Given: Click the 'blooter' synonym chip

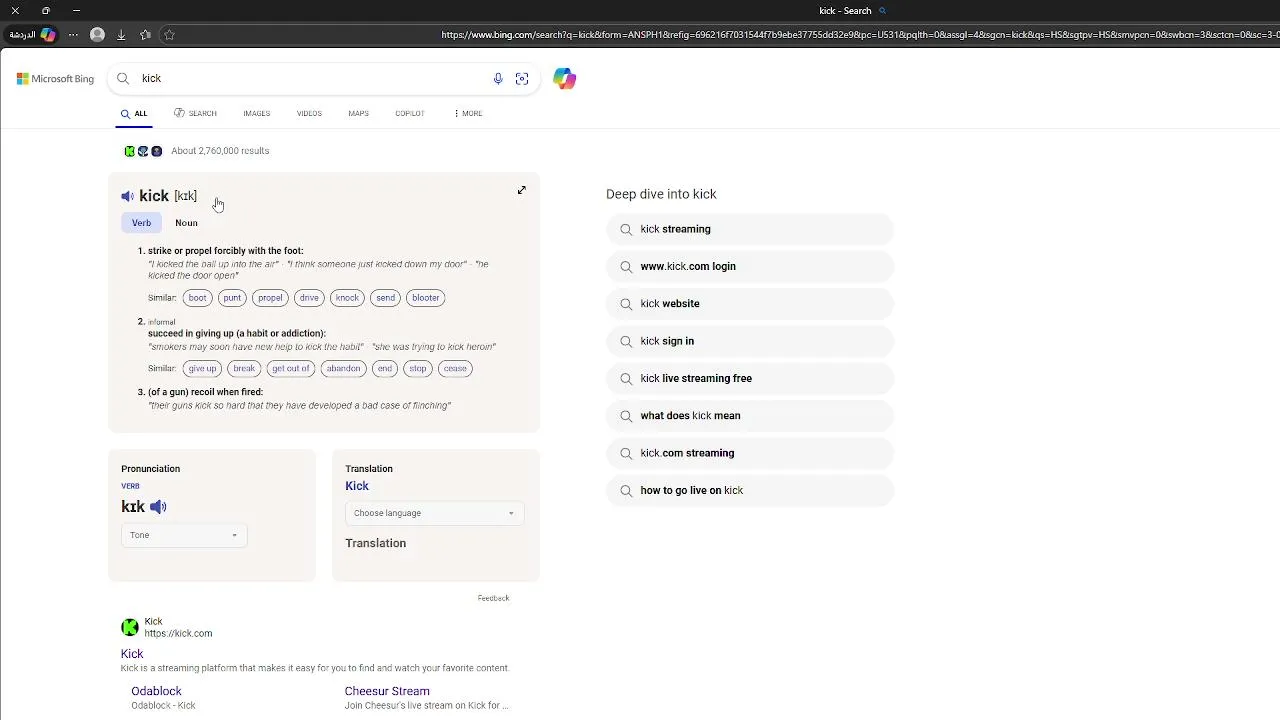Looking at the screenshot, I should 426,298.
